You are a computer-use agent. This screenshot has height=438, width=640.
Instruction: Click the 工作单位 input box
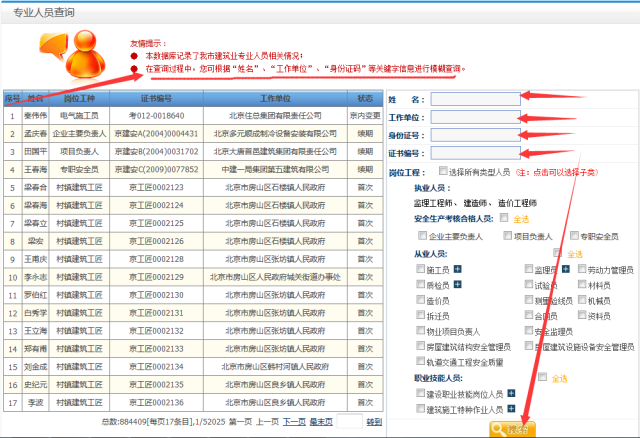click(x=476, y=117)
